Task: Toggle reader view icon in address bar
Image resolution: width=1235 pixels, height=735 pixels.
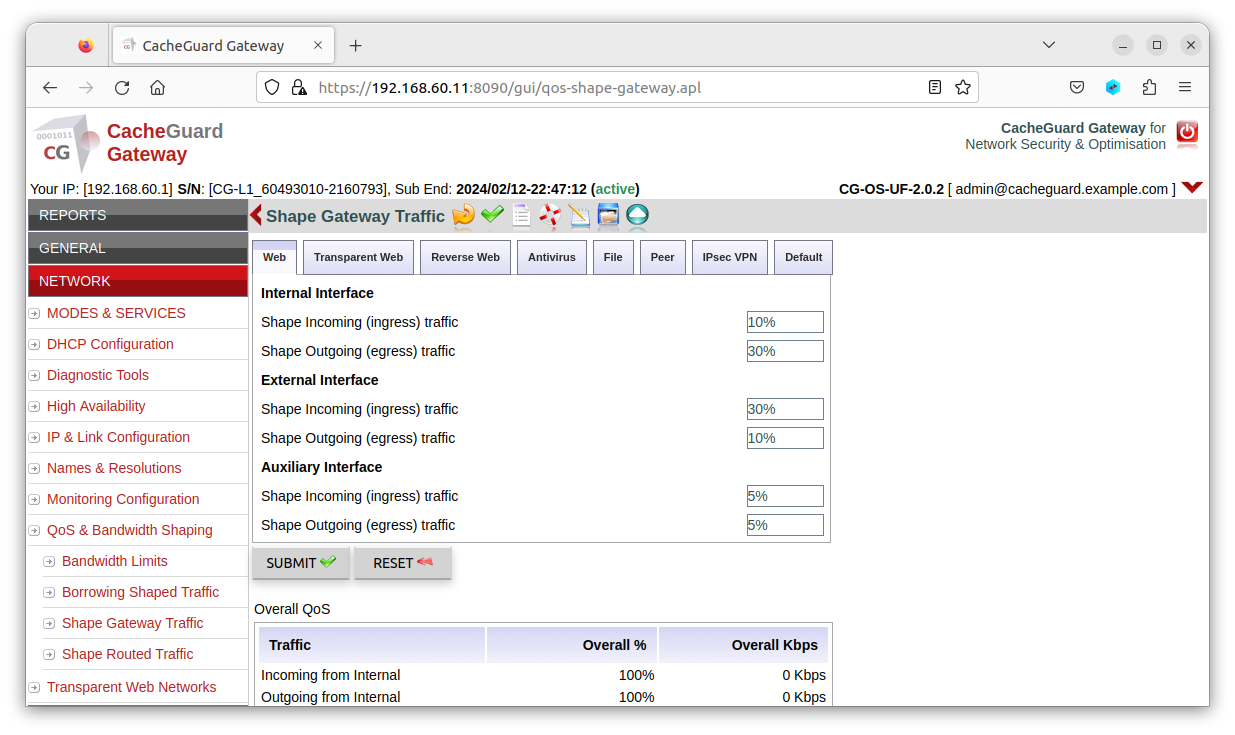Action: click(935, 87)
